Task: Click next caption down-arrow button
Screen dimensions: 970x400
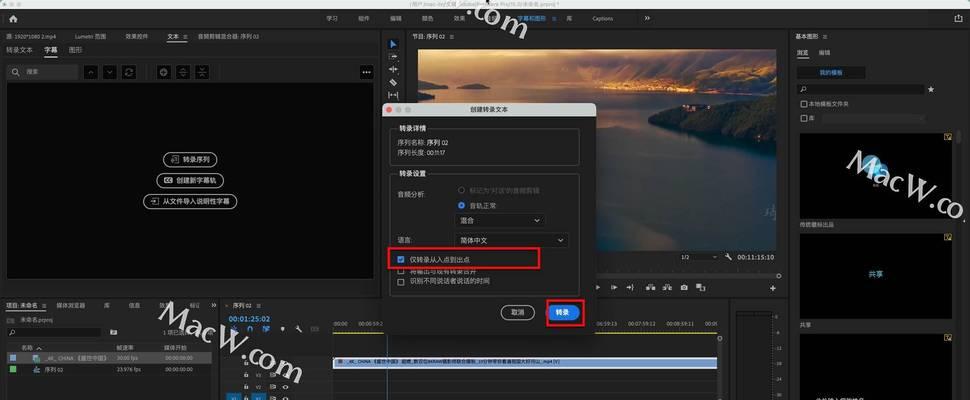Action: tap(109, 72)
